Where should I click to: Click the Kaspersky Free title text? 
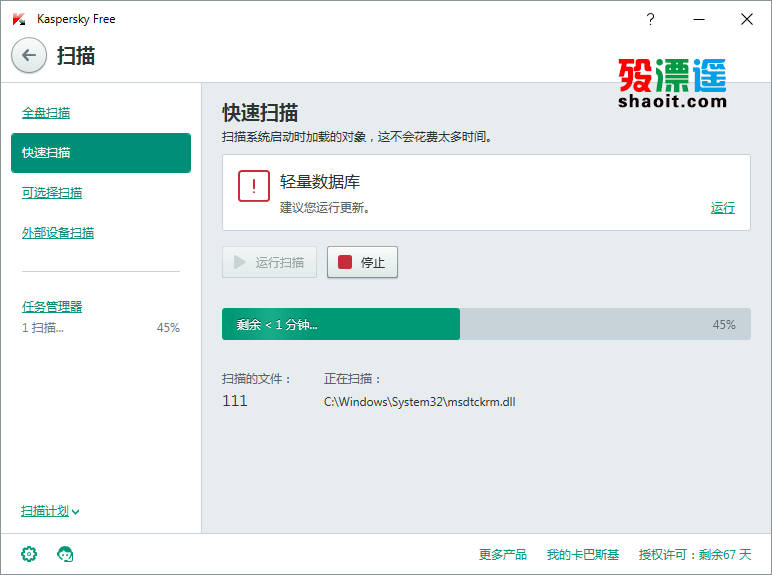[x=76, y=19]
